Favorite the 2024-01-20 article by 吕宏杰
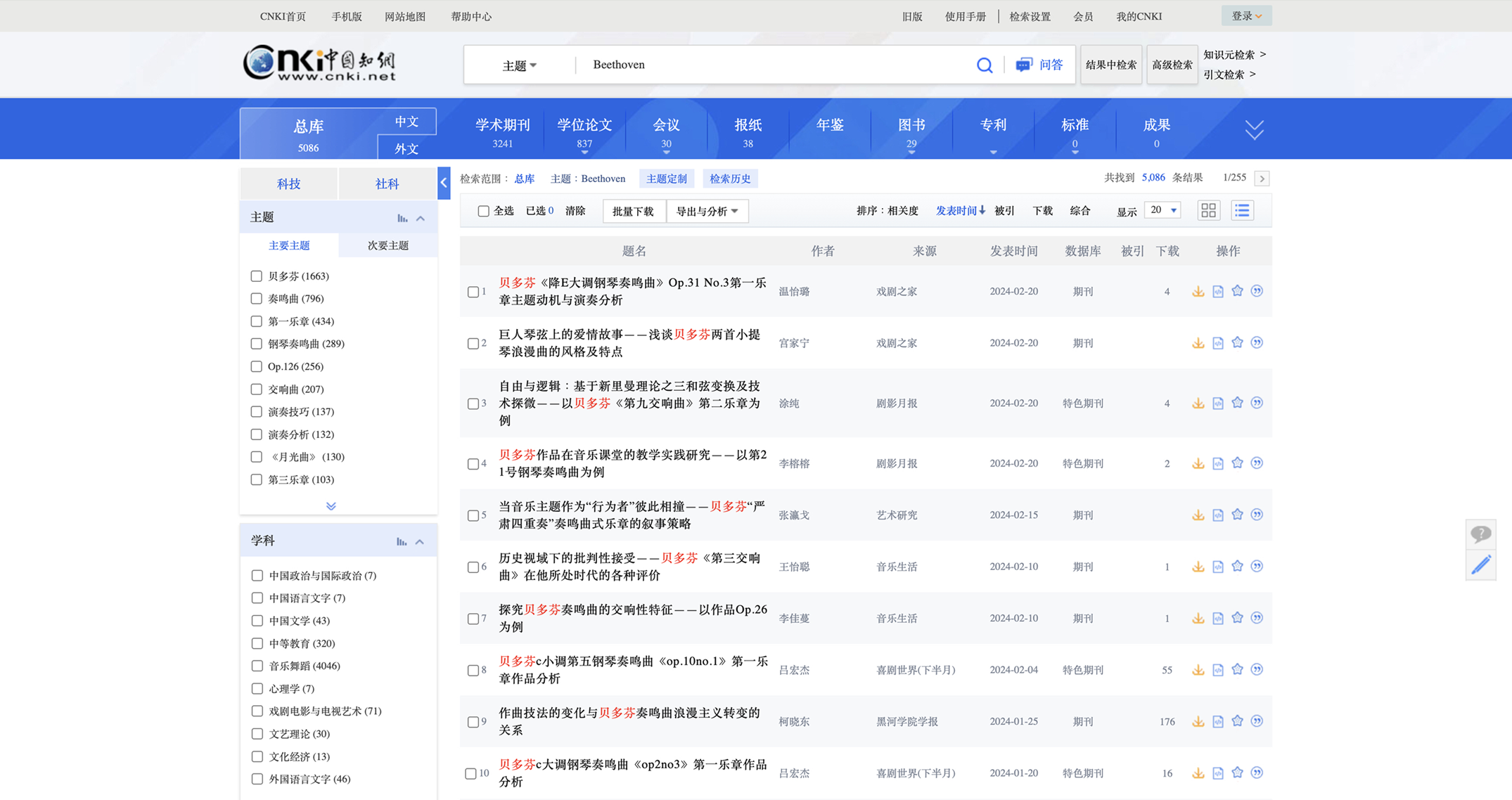This screenshot has width=1512, height=800. pyautogui.click(x=1237, y=773)
